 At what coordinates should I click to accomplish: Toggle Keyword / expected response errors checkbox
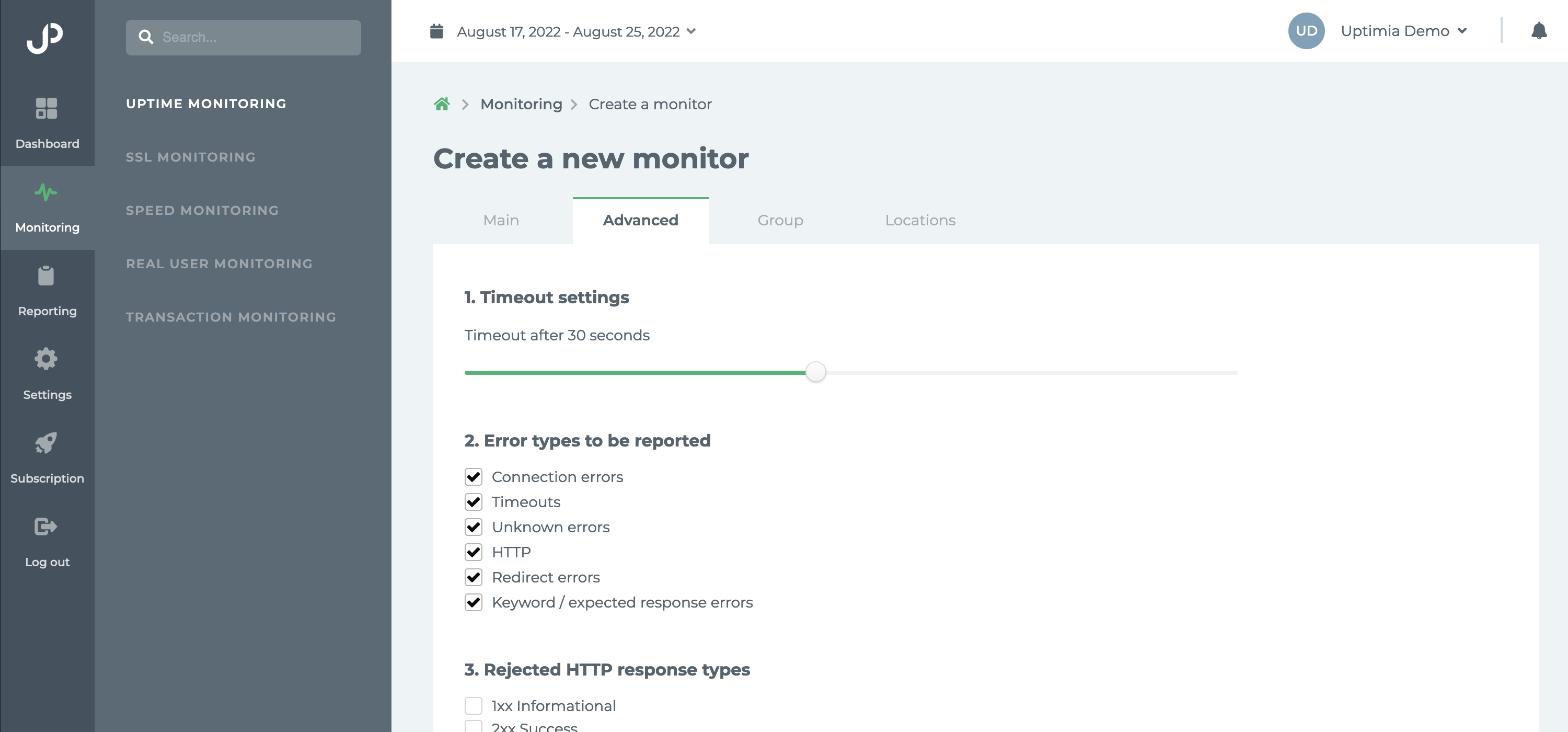coord(474,602)
